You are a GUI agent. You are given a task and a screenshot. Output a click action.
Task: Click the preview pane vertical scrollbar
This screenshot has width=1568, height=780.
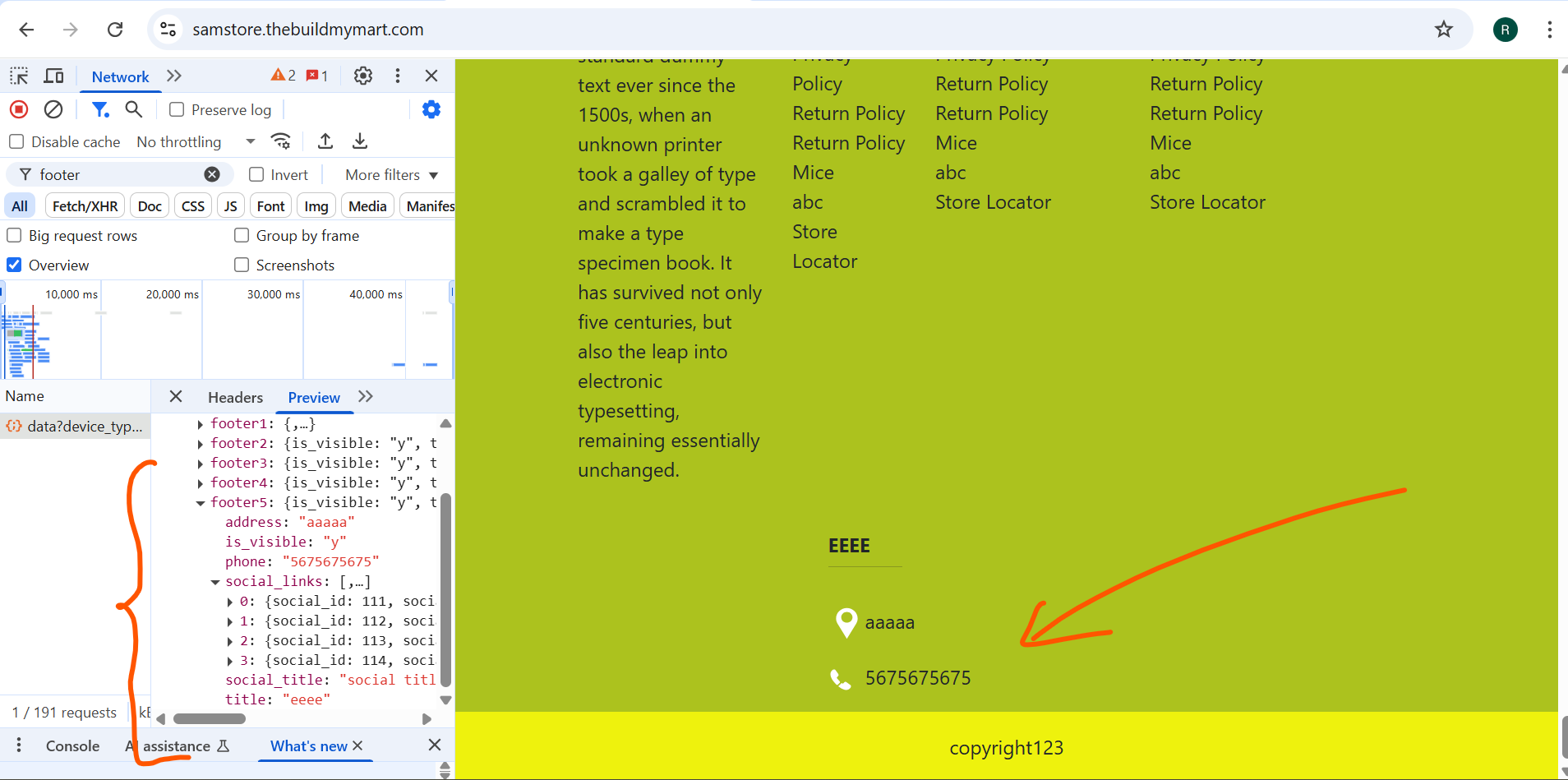(x=446, y=589)
